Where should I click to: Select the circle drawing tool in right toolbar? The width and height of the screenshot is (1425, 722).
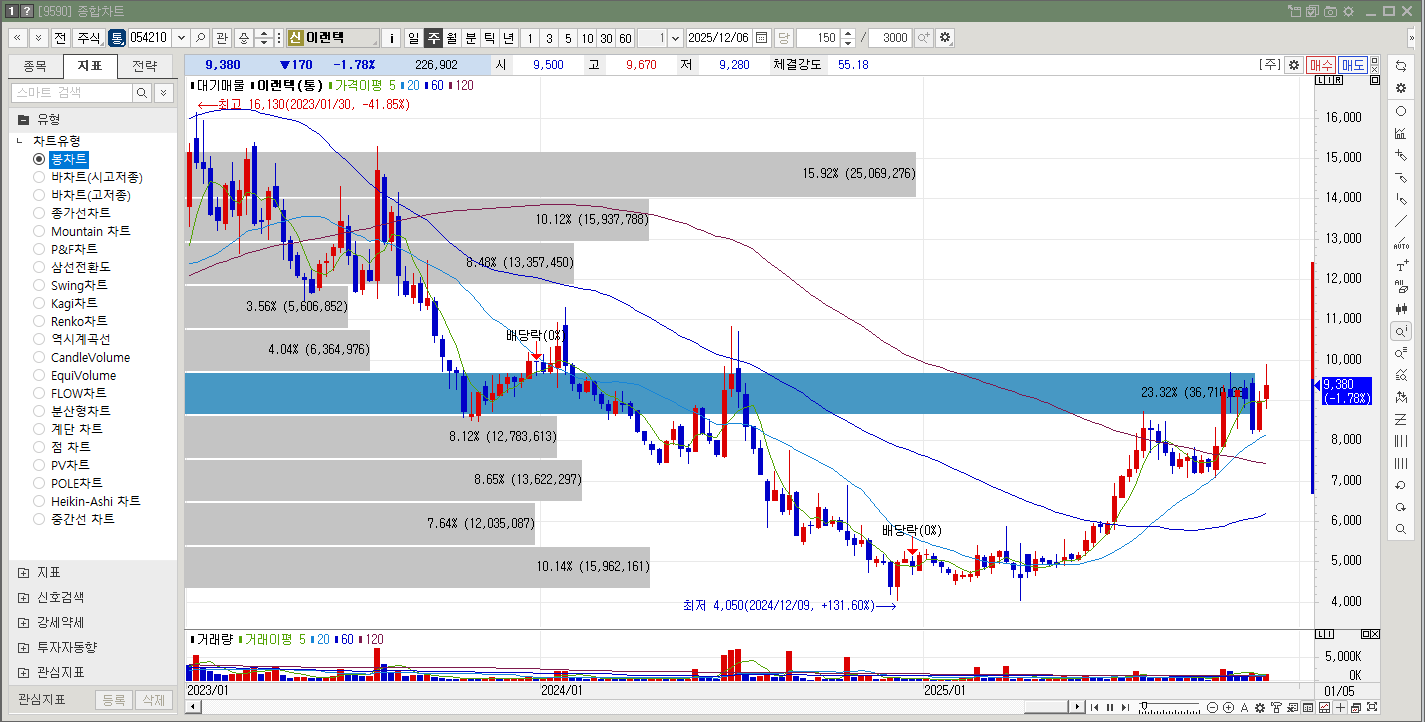point(1401,111)
